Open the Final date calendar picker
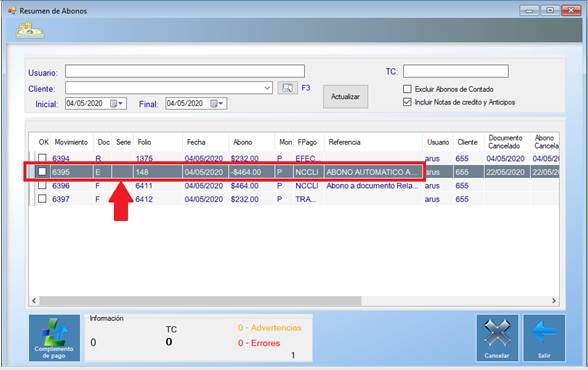Viewport: 588px width, 370px height. pos(217,103)
